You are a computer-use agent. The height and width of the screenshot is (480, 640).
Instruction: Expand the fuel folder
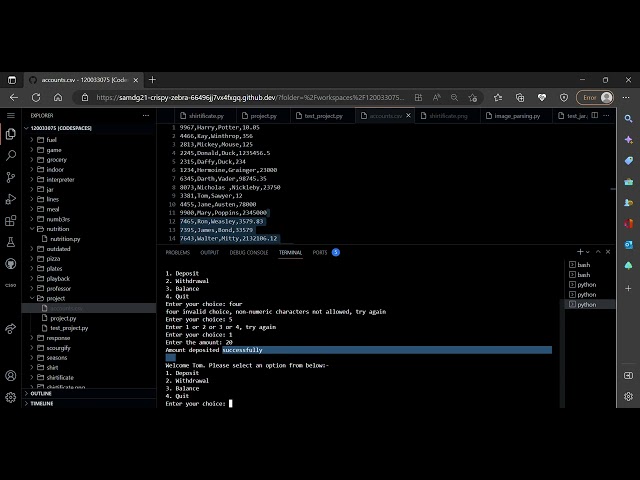51,140
